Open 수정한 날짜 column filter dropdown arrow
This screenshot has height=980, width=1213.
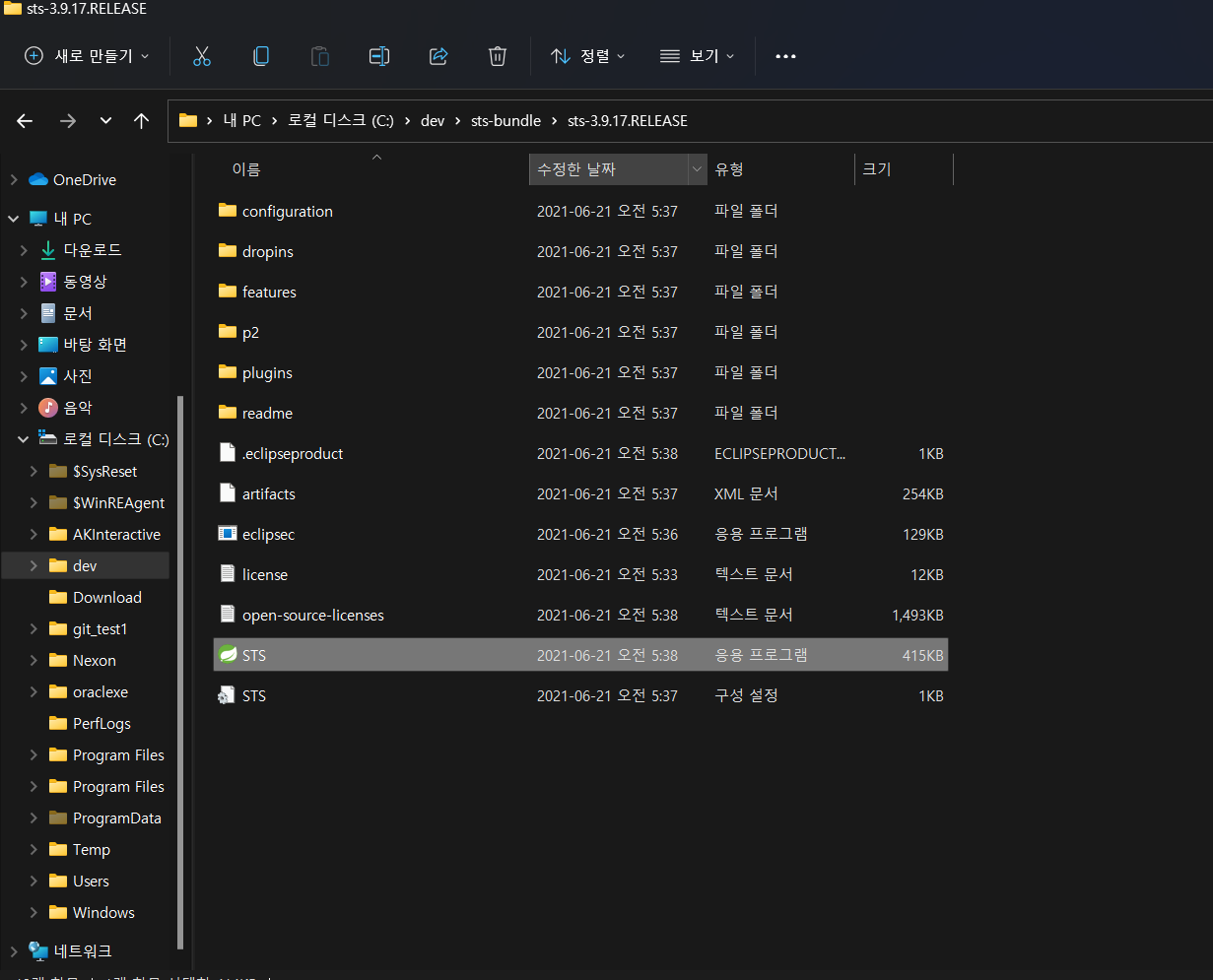click(x=698, y=169)
